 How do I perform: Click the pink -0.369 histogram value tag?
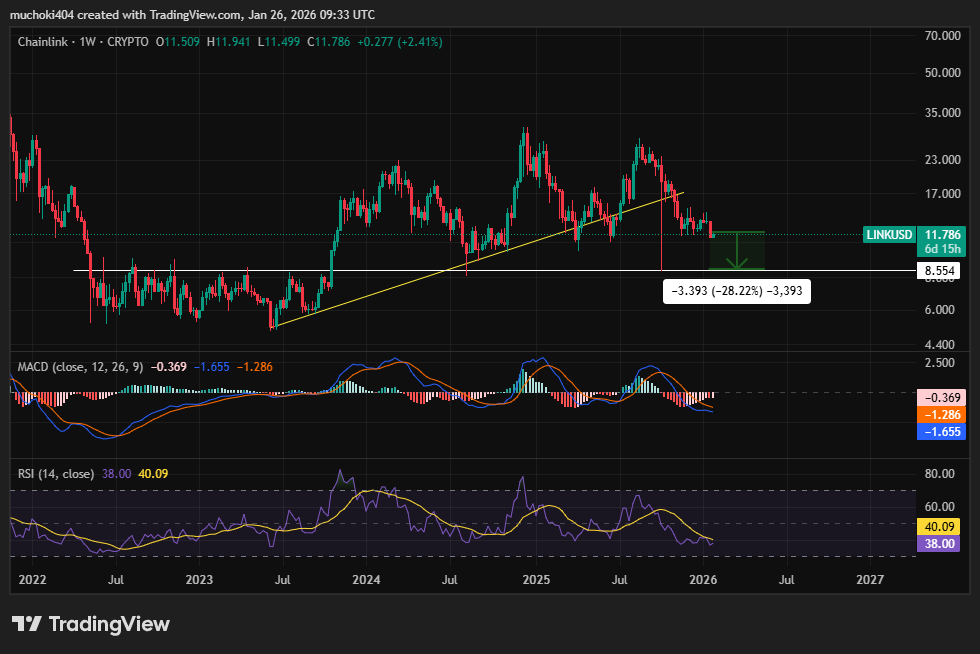point(940,397)
